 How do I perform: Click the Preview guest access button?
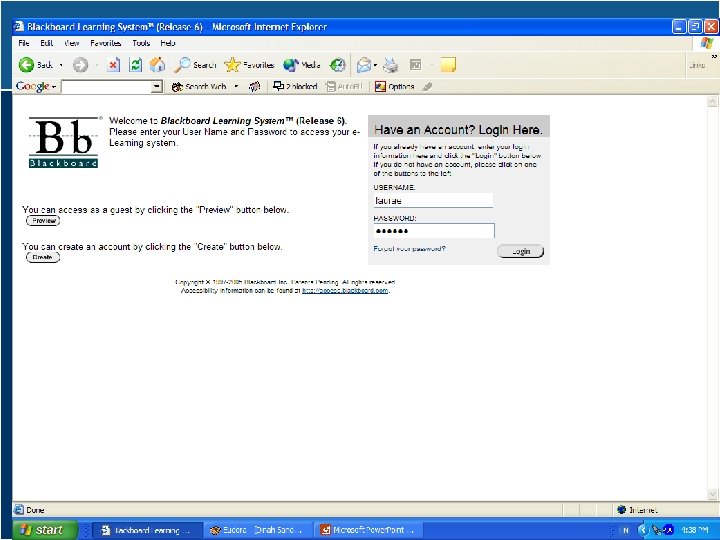44,221
